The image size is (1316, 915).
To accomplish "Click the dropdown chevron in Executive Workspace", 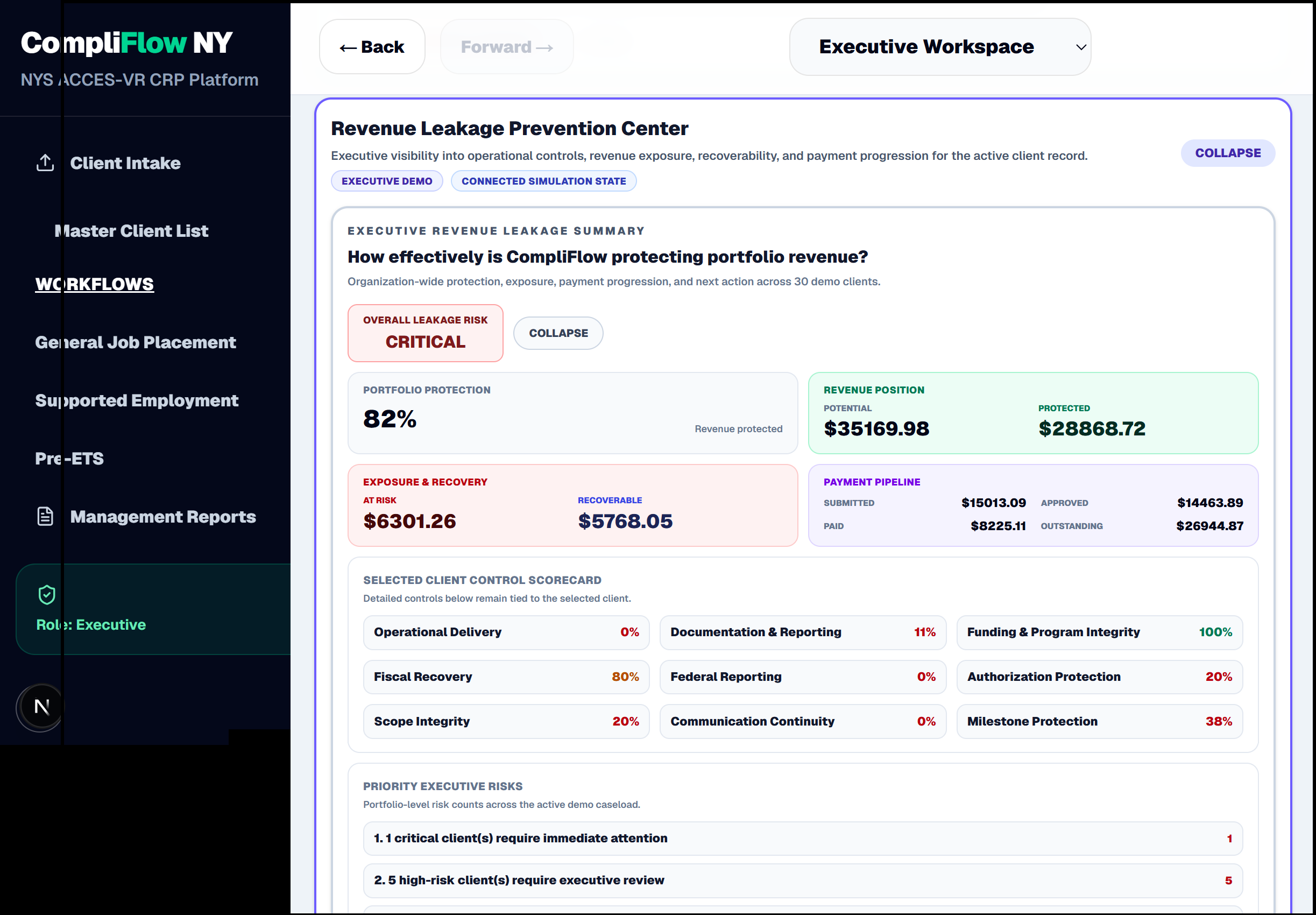I will pos(1081,47).
